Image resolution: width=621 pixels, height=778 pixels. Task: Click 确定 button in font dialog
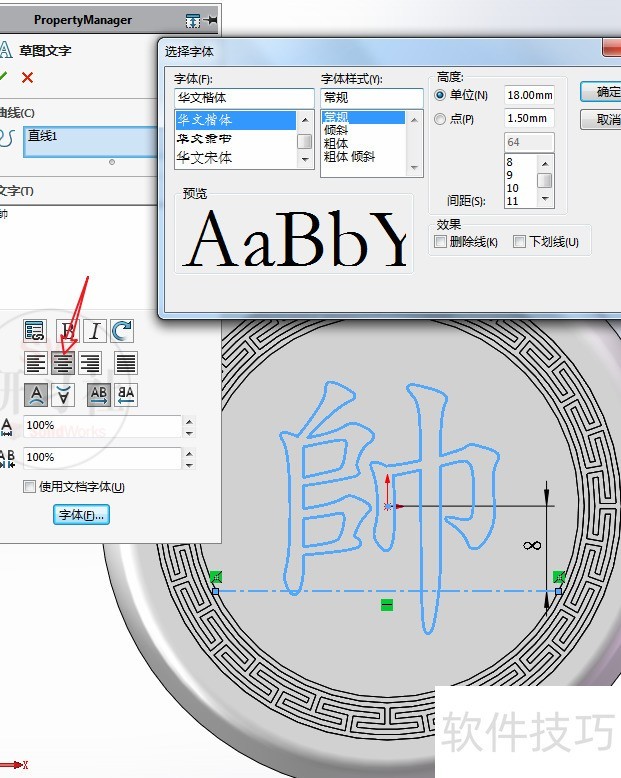[x=601, y=92]
